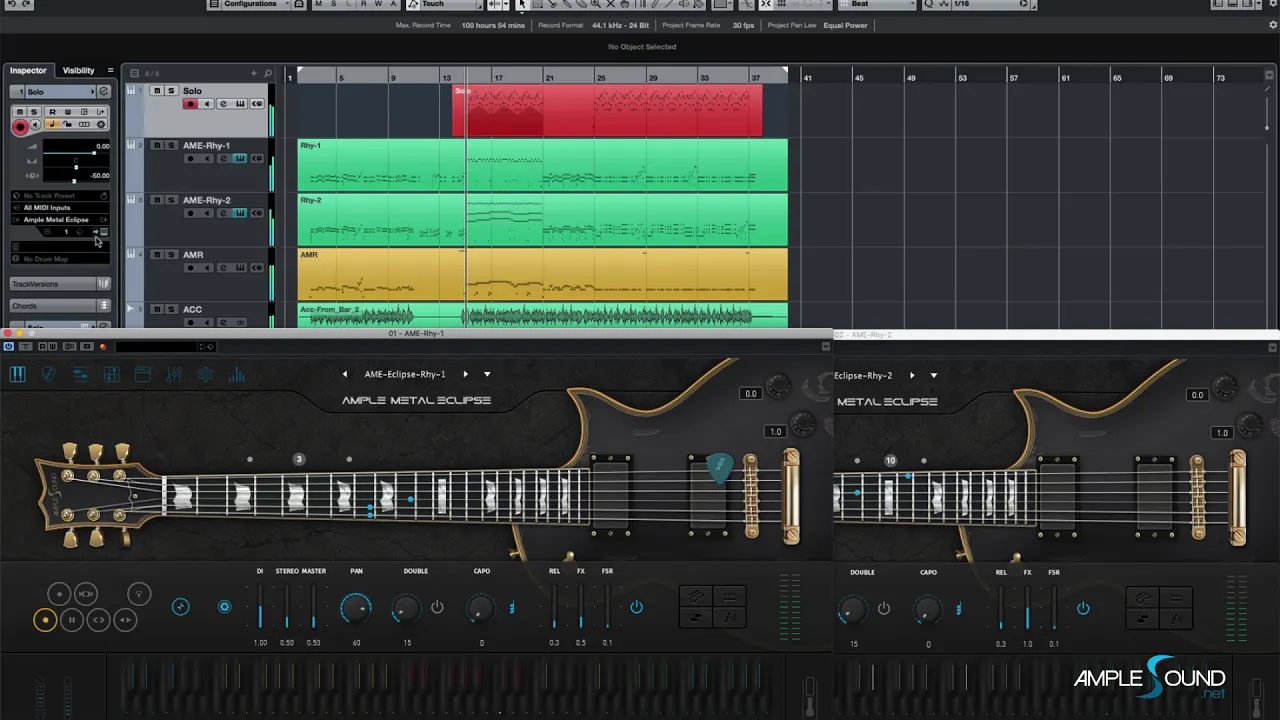Viewport: 1280px width, 720px height.
Task: Open the Amp panel window icon
Action: tap(142, 375)
